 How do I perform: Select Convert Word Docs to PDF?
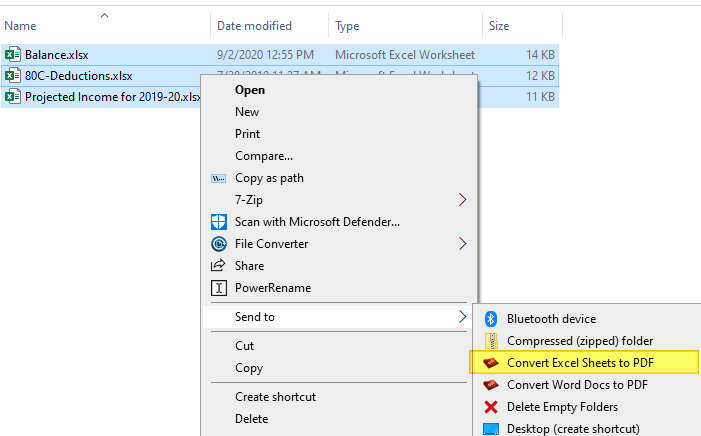577,385
